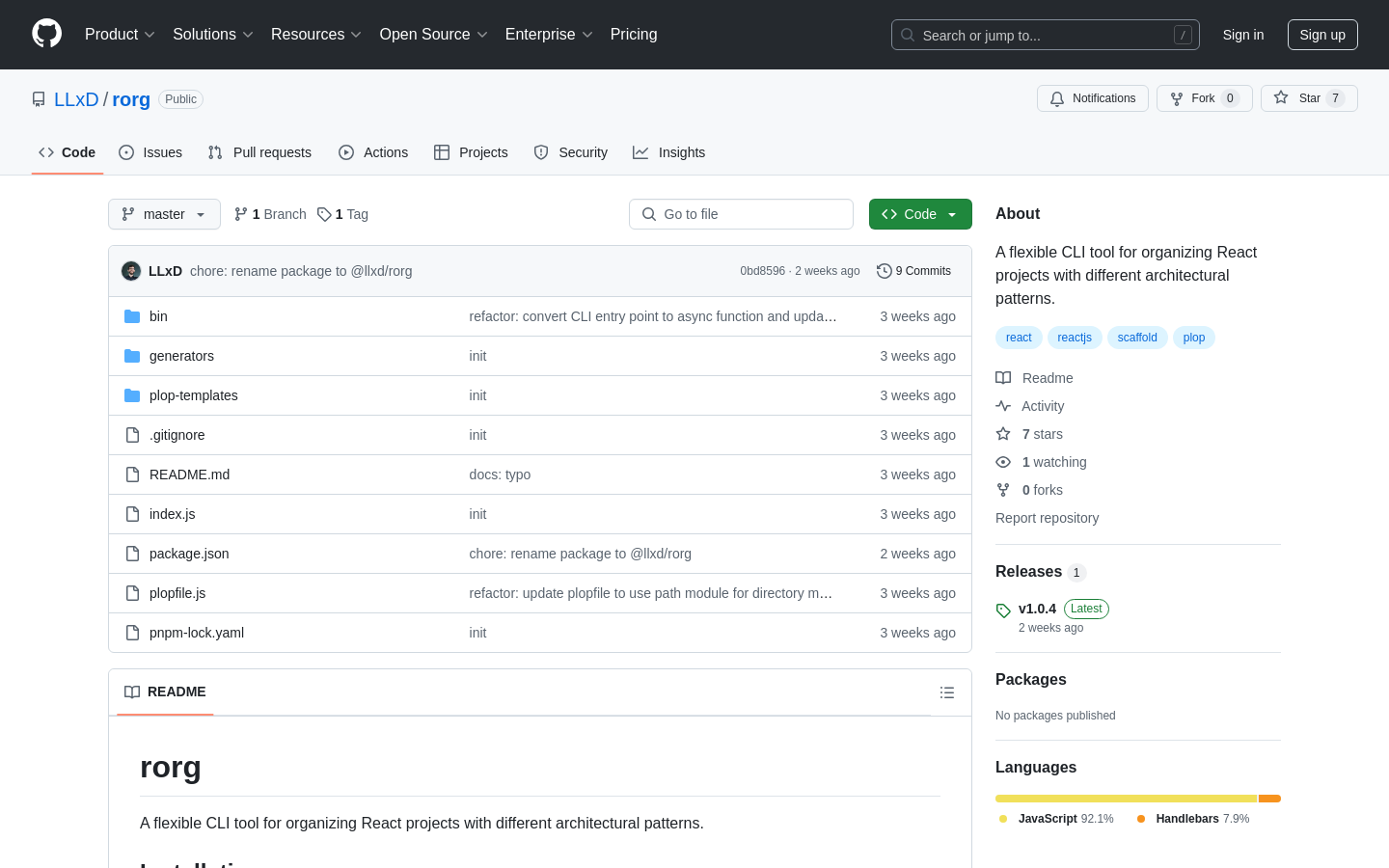
Task: Click the index.js file icon
Action: click(132, 514)
